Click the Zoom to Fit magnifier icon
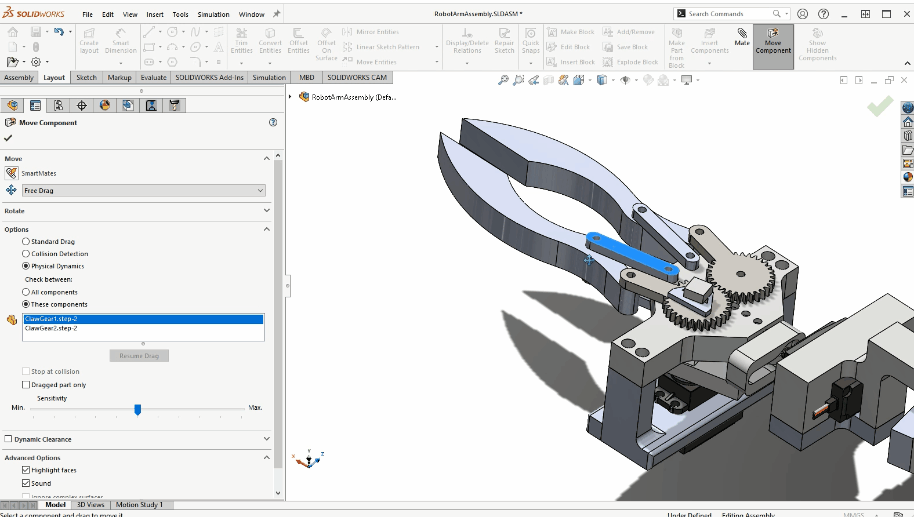914x517 pixels. coord(503,80)
